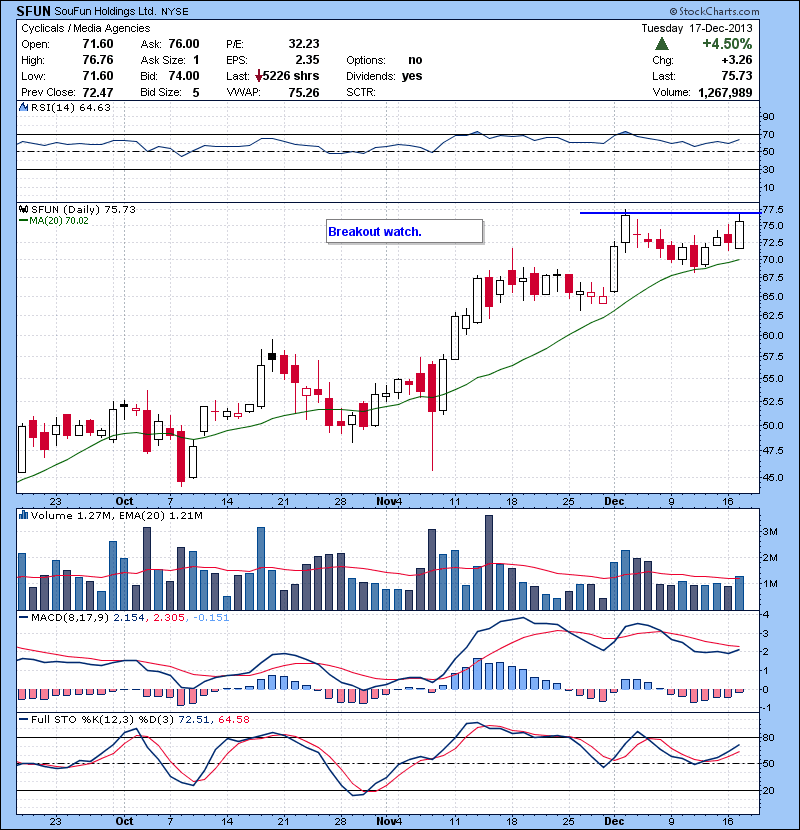800x830 pixels.
Task: Click the RSI(14) 64.63 label
Action: pyautogui.click(x=70, y=107)
